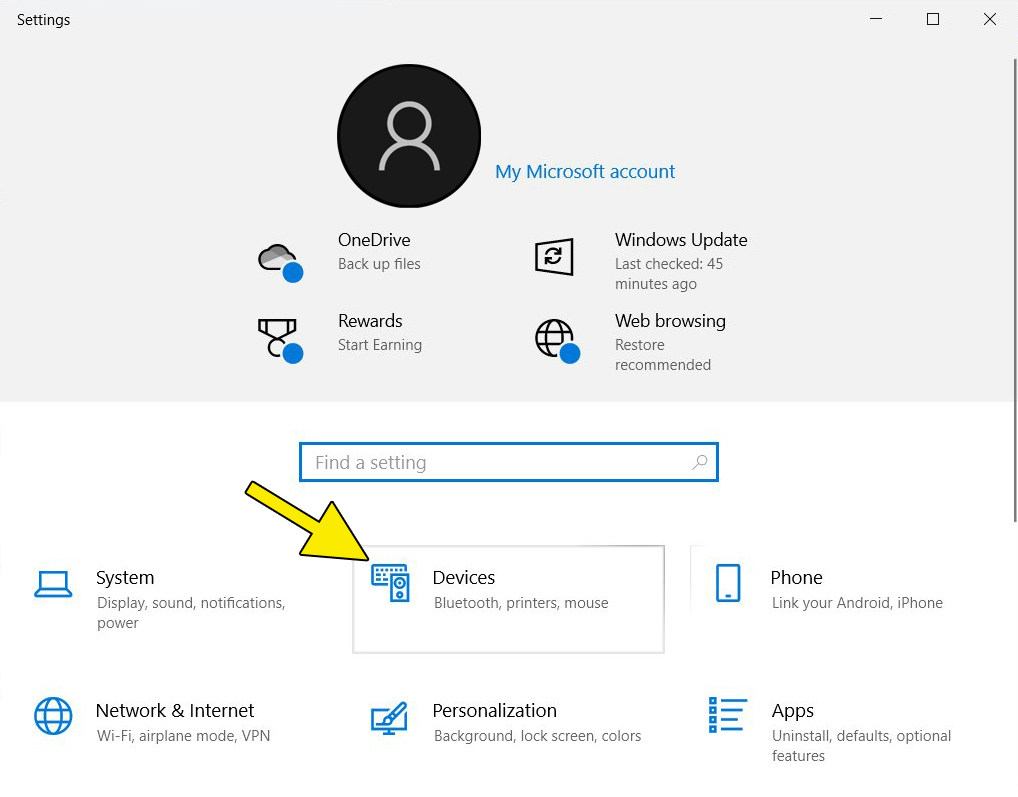Select Rewards Start Earning text

pos(380,345)
